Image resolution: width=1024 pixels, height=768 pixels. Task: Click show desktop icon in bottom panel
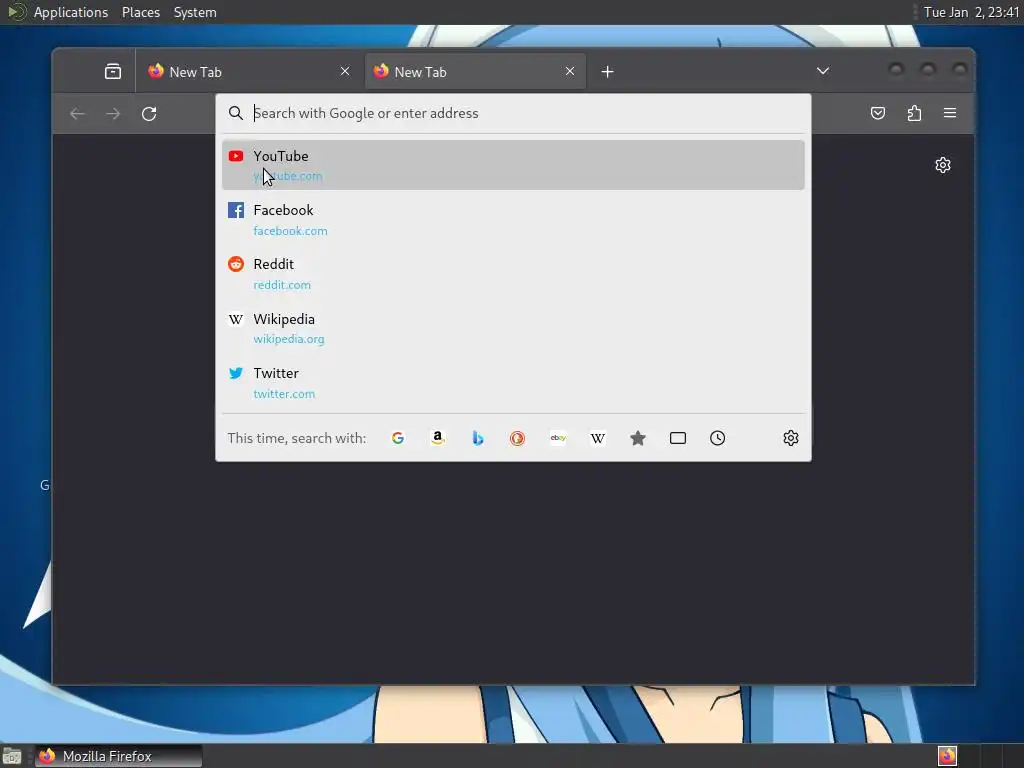coord(12,757)
